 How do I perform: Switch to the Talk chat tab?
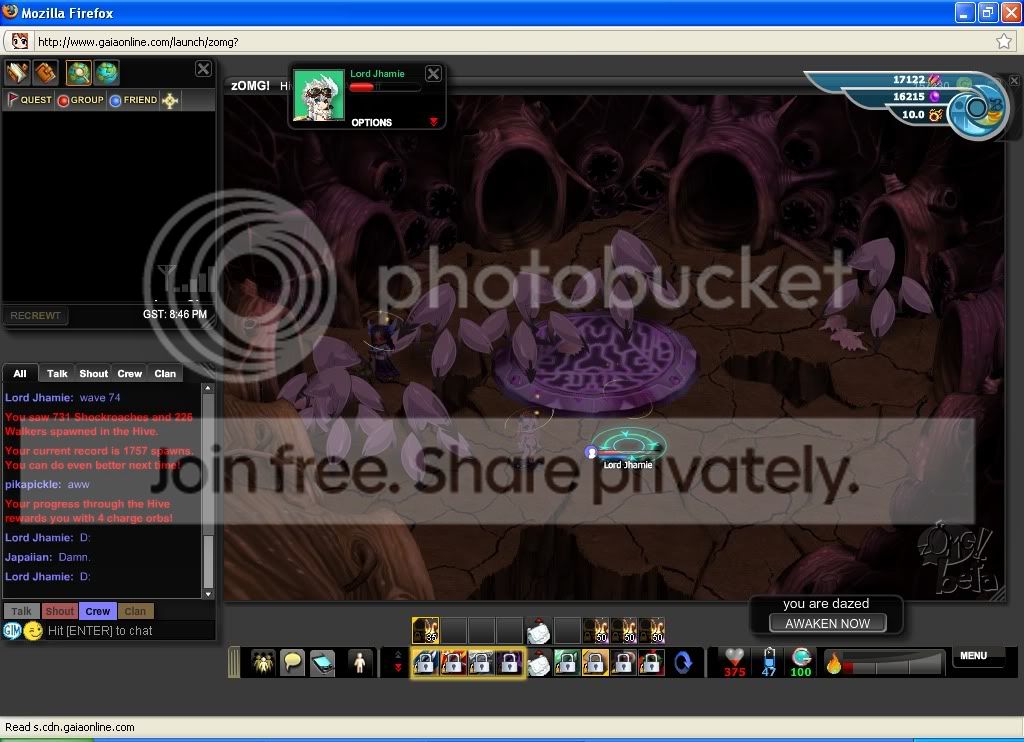(x=57, y=374)
